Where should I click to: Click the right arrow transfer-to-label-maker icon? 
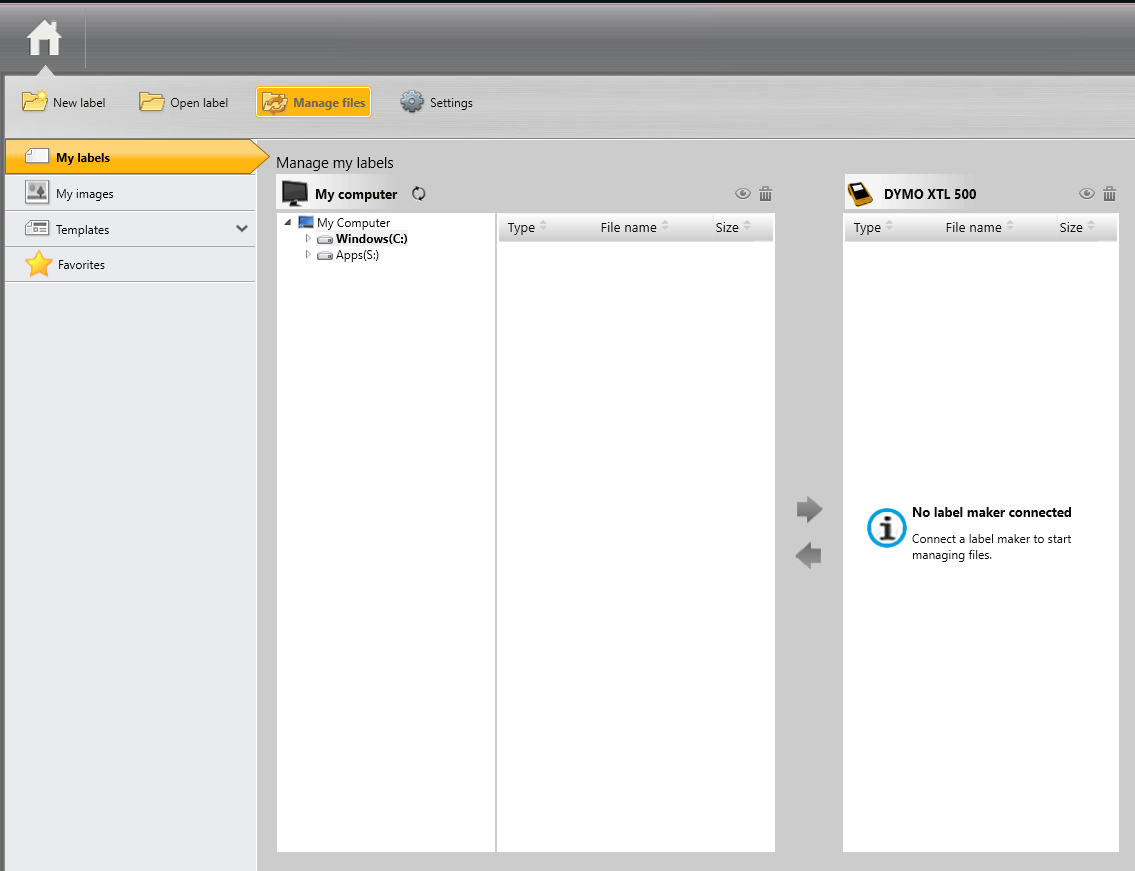click(809, 510)
